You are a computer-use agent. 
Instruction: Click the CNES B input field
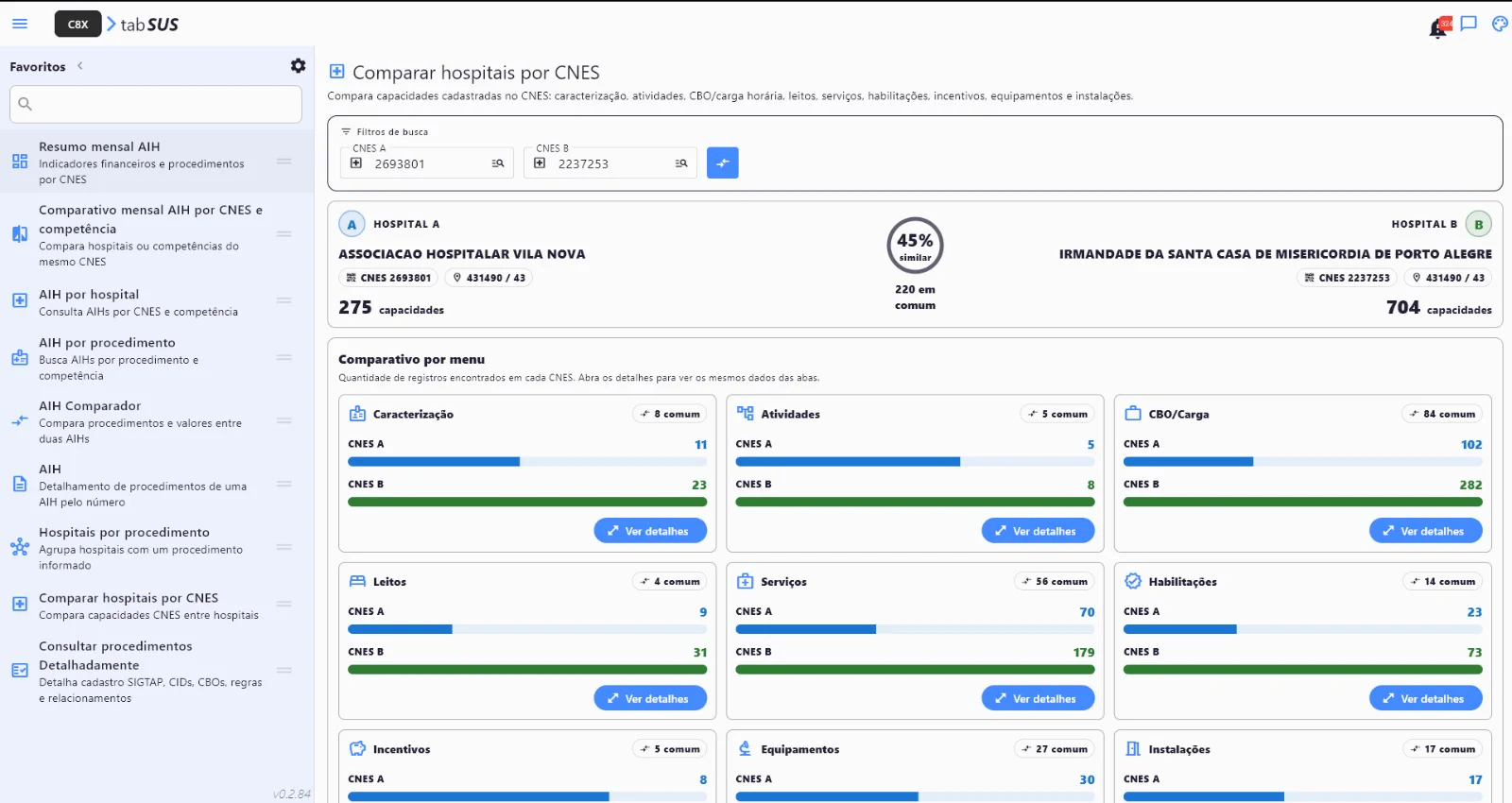[x=610, y=163]
